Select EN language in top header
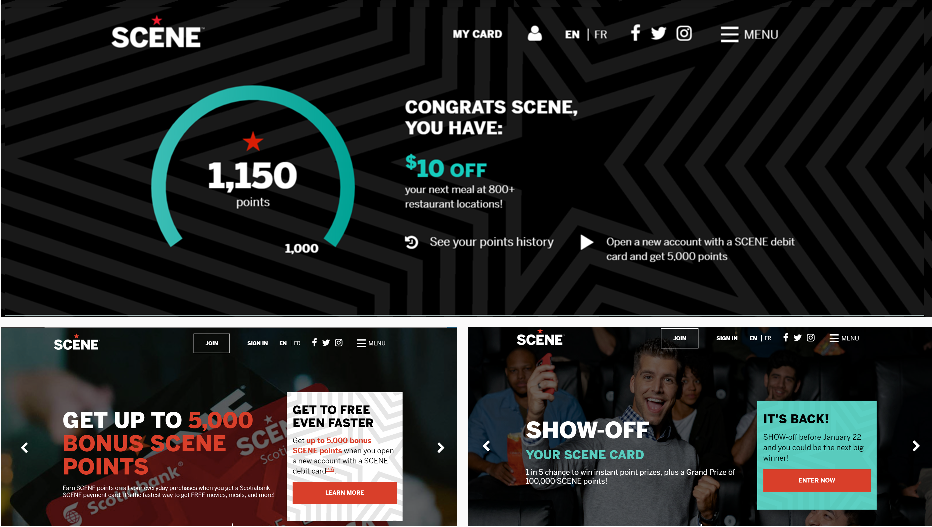The height and width of the screenshot is (527, 932). [572, 34]
